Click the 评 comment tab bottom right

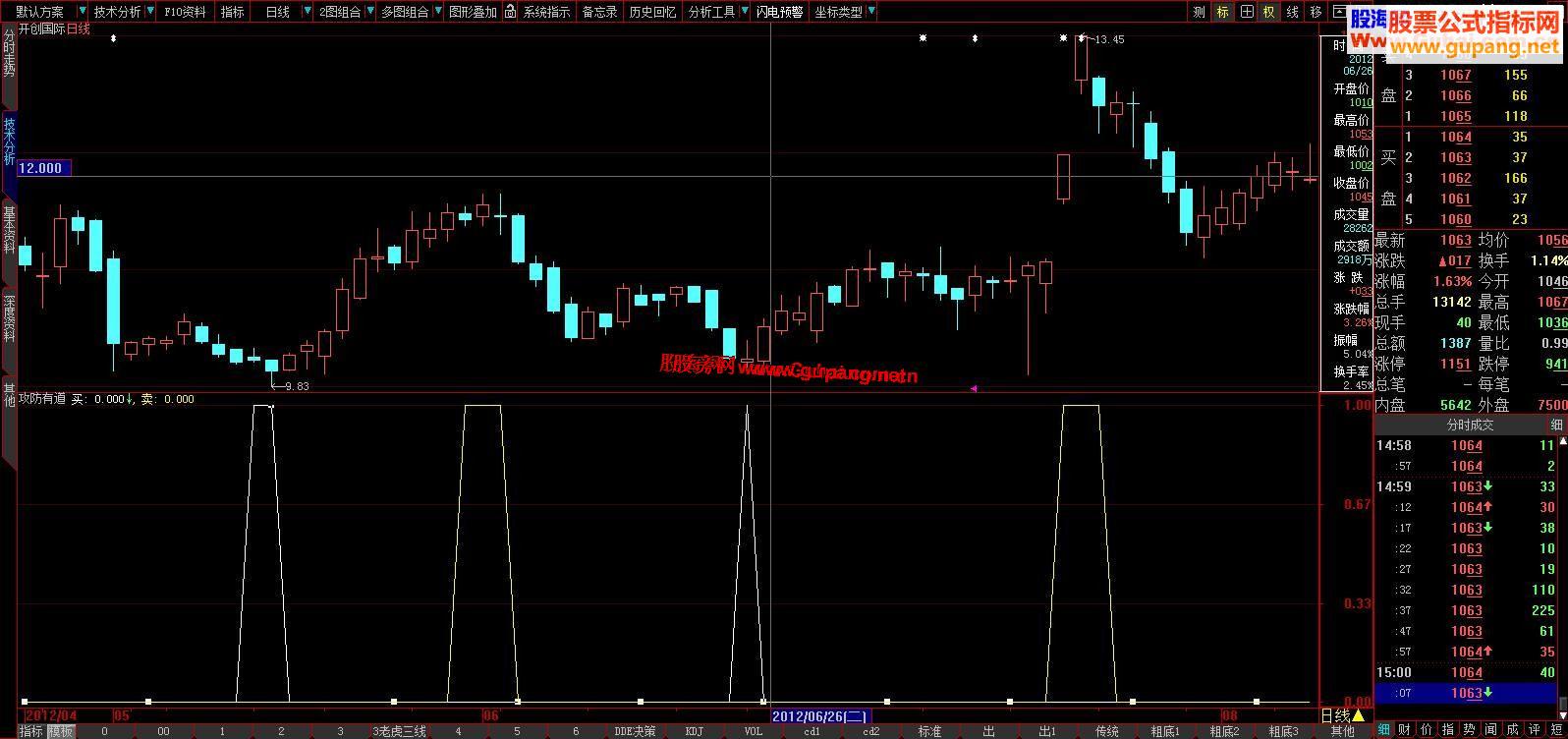coord(1535,730)
